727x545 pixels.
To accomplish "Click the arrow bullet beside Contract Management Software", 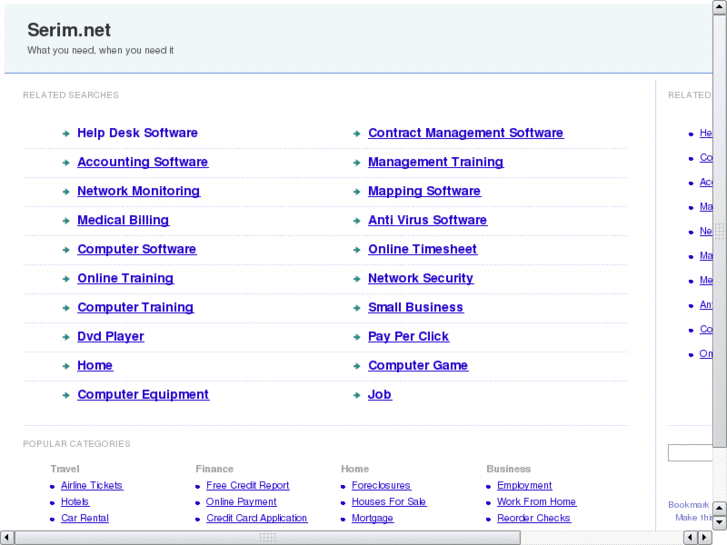I will click(x=356, y=133).
